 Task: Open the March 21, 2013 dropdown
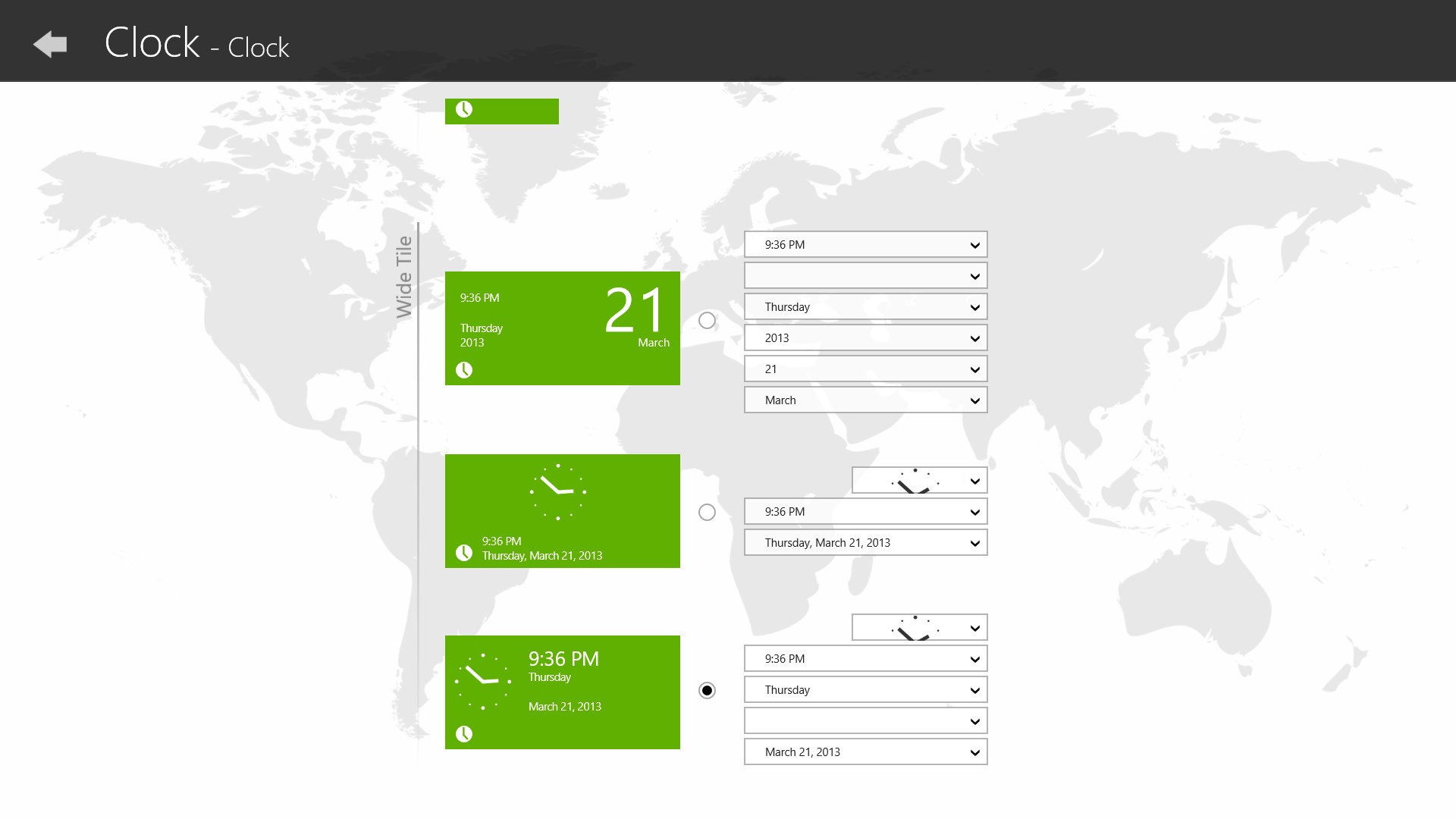[865, 752]
